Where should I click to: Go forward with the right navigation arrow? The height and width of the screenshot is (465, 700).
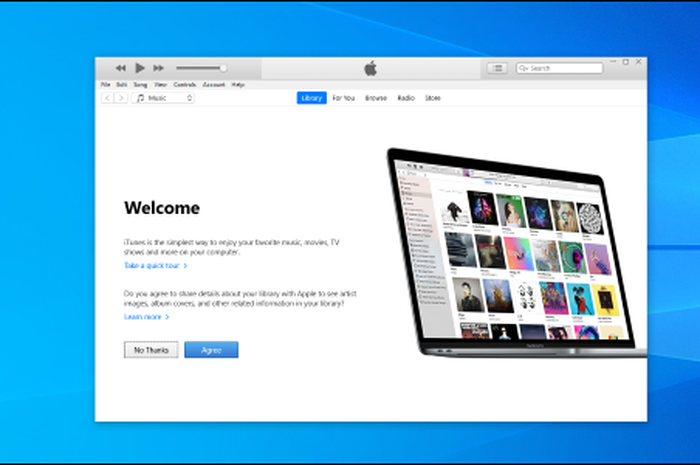[121, 98]
